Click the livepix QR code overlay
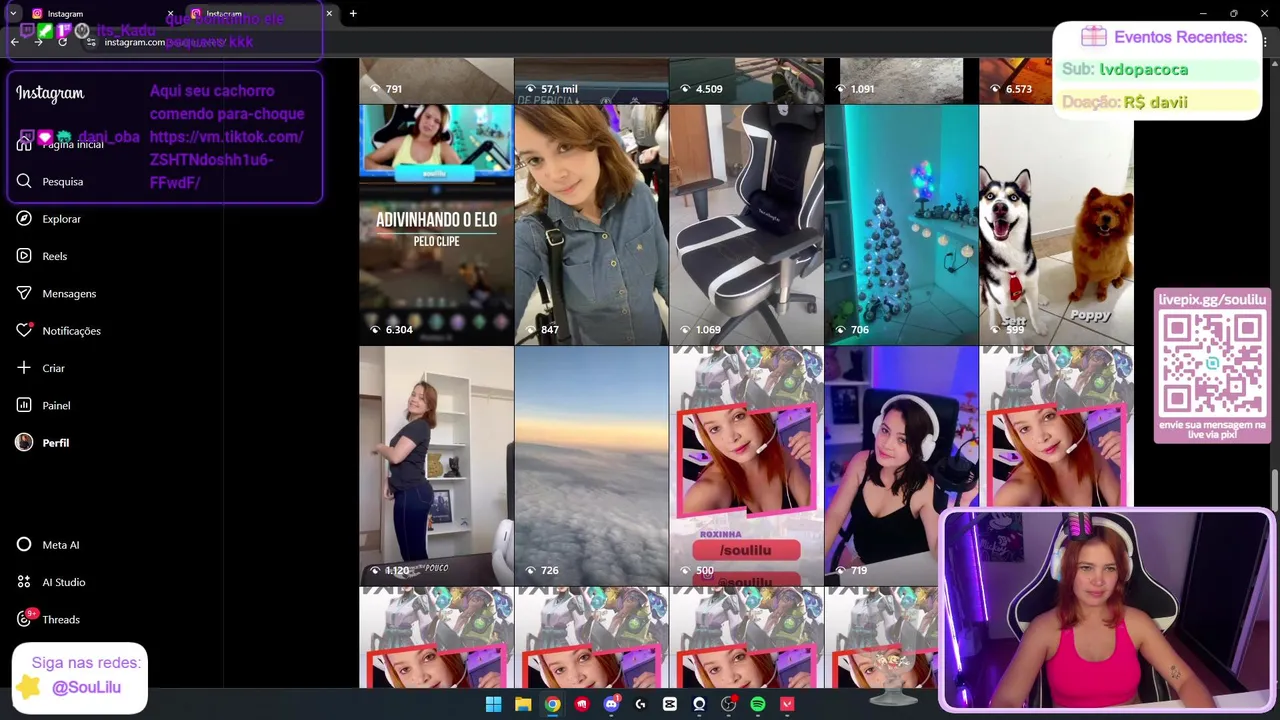The height and width of the screenshot is (720, 1280). [x=1212, y=363]
